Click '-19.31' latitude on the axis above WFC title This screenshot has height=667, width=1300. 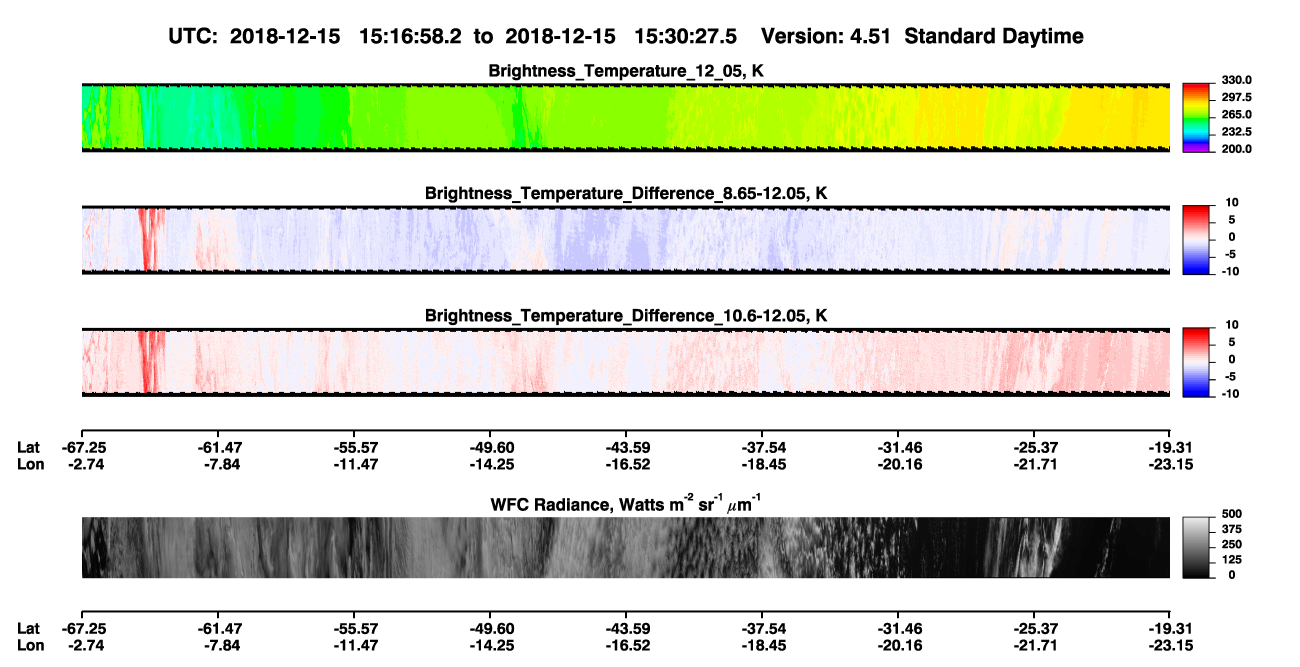pos(1170,447)
